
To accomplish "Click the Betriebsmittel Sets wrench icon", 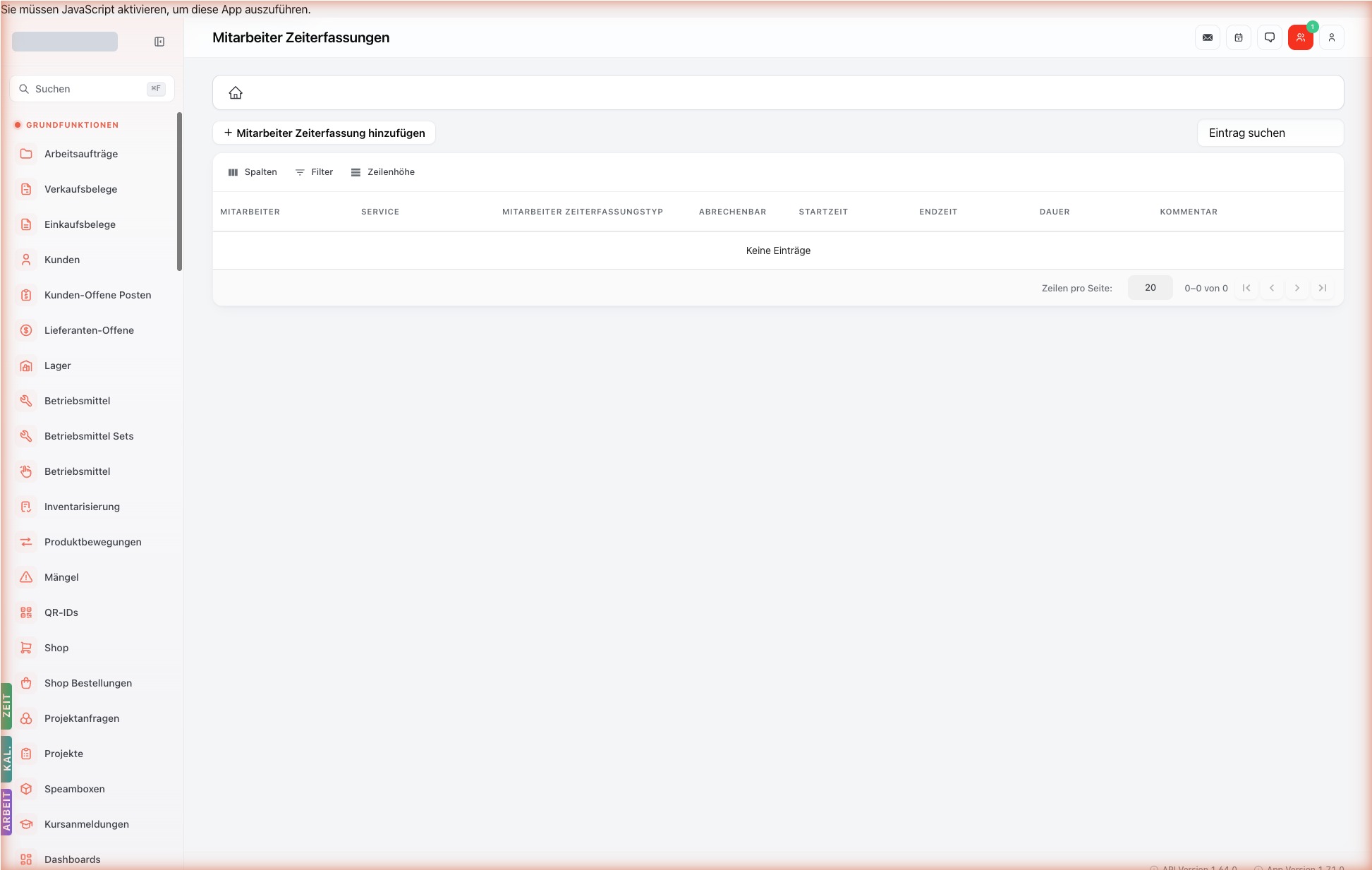I will pyautogui.click(x=26, y=436).
